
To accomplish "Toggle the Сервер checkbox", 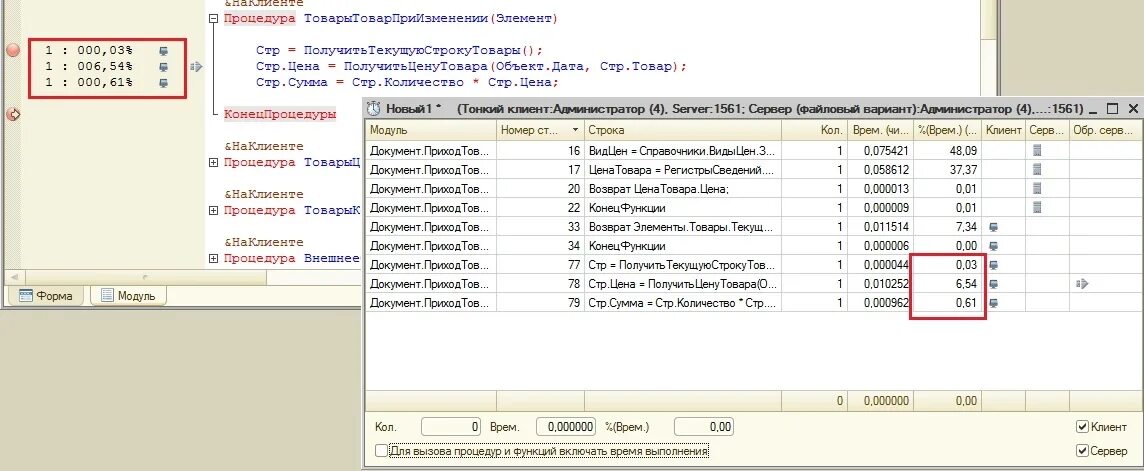I will click(1083, 451).
